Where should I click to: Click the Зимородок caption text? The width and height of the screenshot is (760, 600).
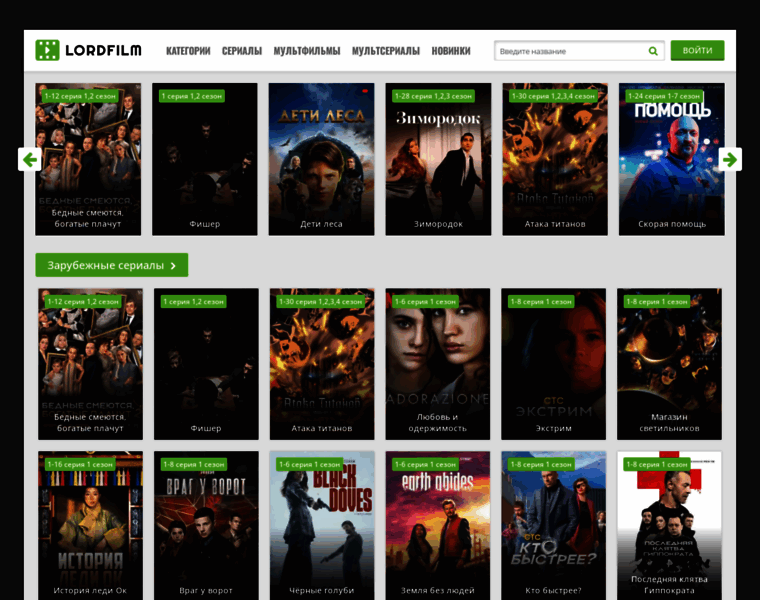[438, 224]
